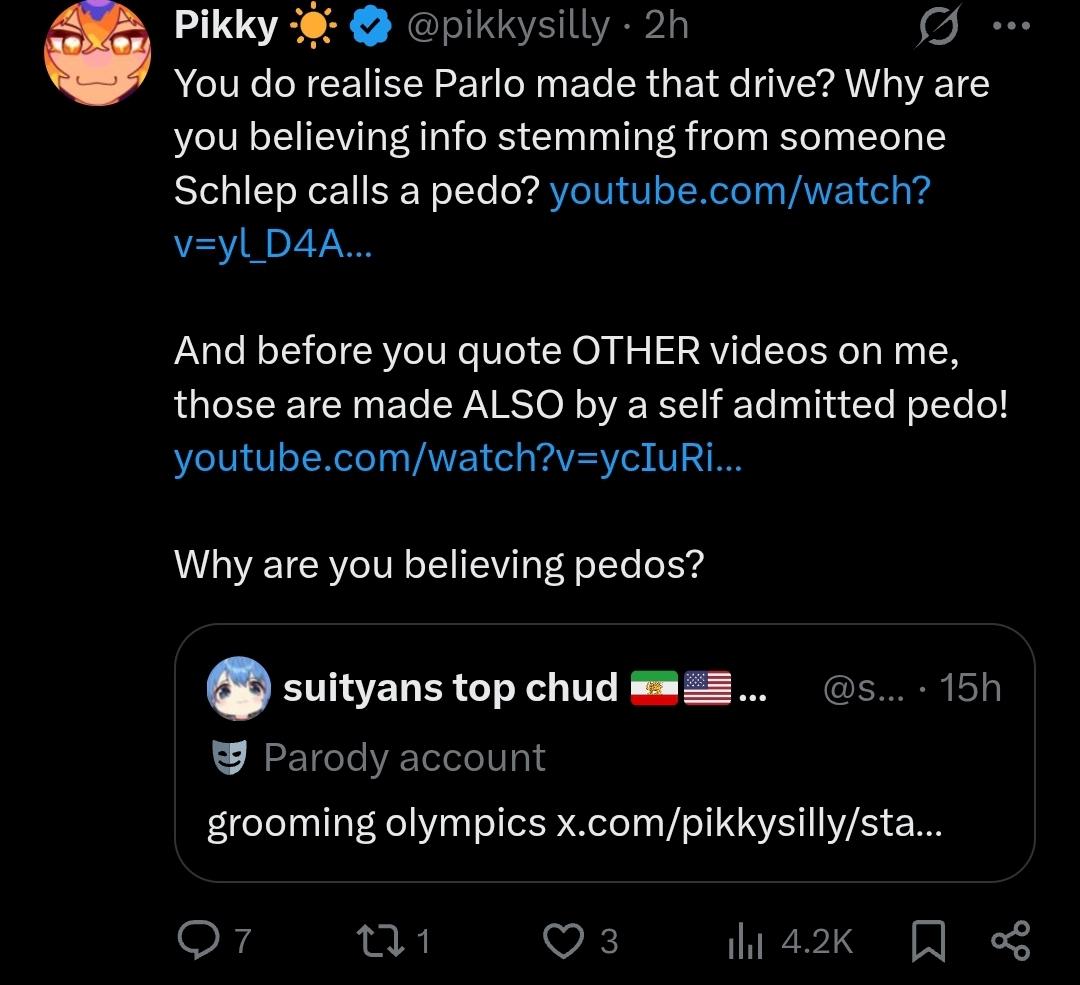Screen dimensions: 1080x985
Task: Tap the blue verified checkmark badge
Action: point(367,29)
